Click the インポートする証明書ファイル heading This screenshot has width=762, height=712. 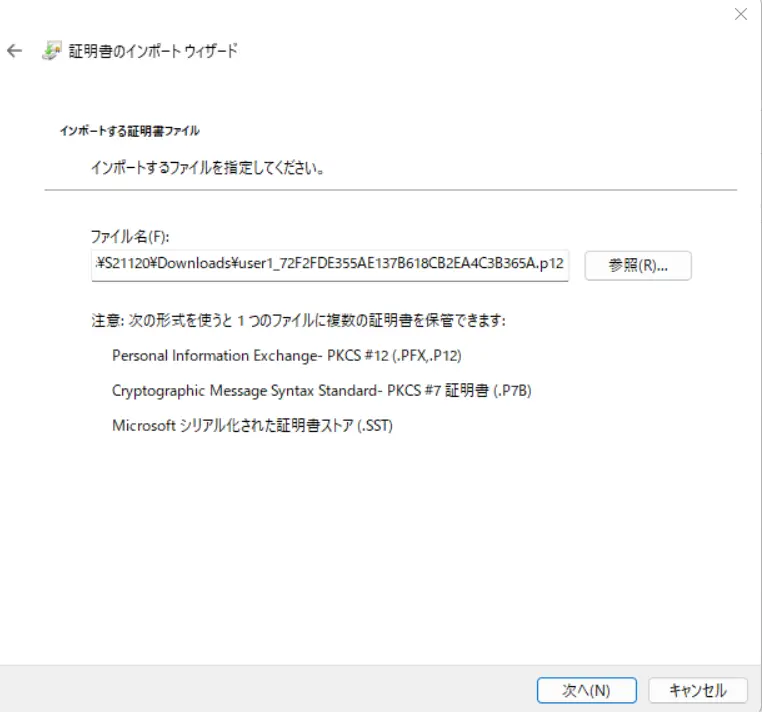click(129, 131)
